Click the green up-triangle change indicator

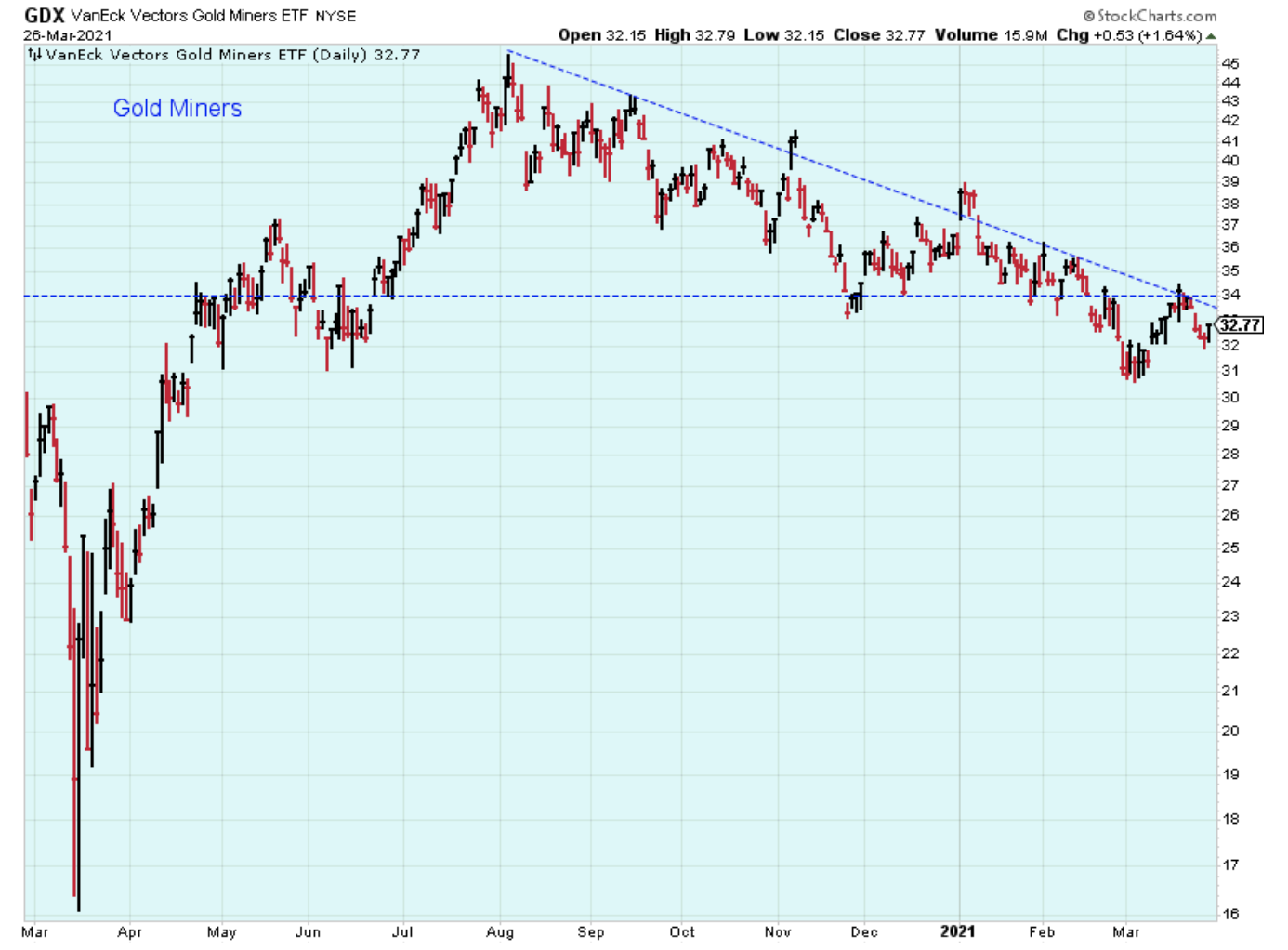1211,36
